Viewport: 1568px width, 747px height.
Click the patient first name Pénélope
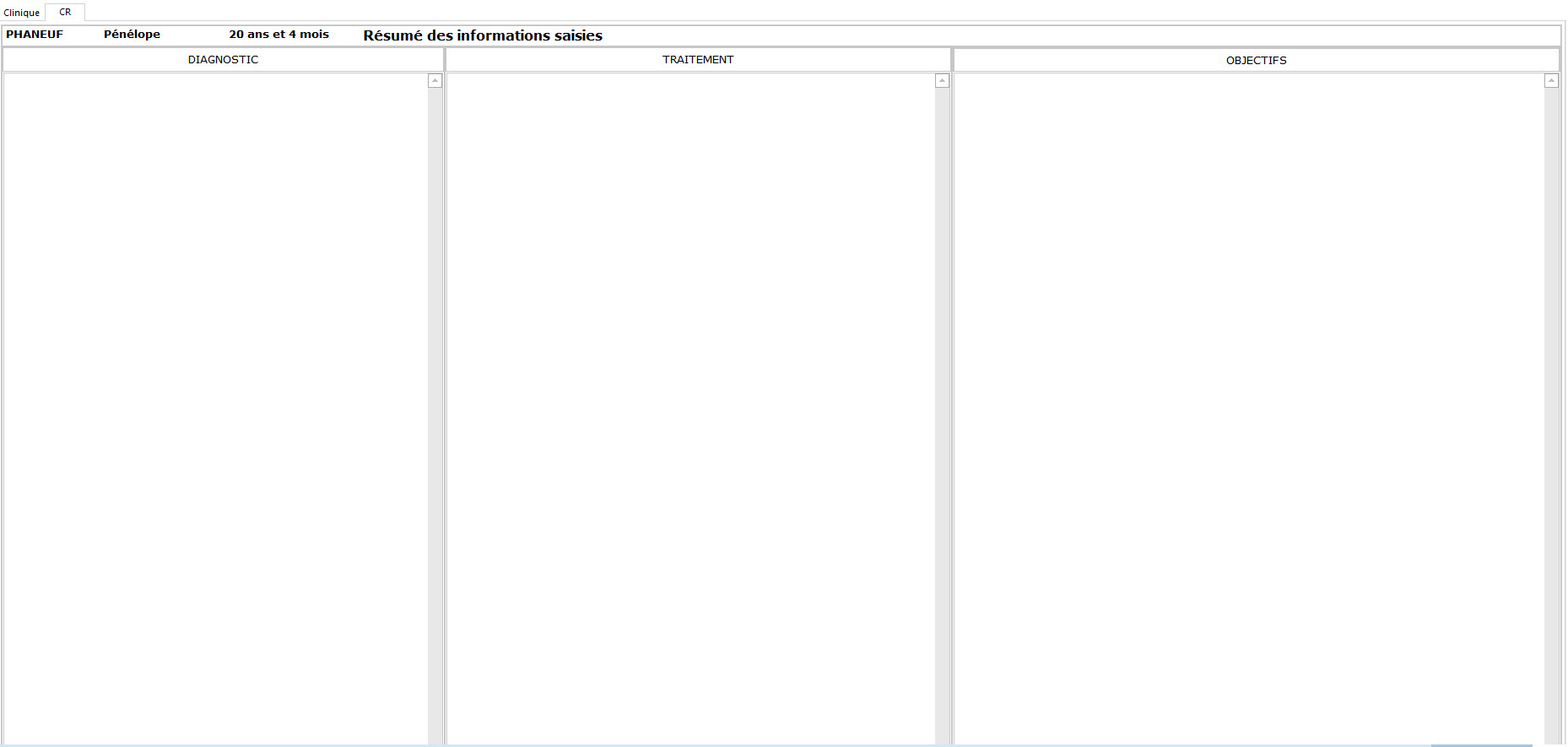click(132, 35)
